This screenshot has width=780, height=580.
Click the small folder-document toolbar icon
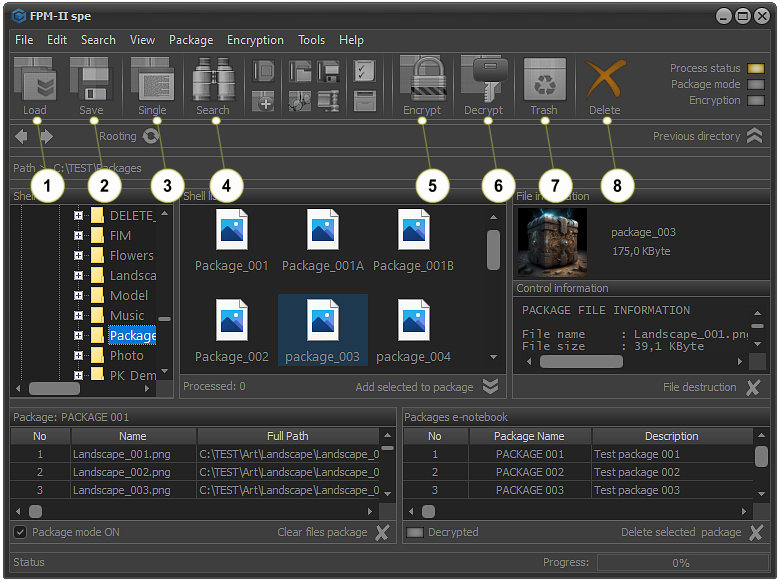click(x=300, y=71)
